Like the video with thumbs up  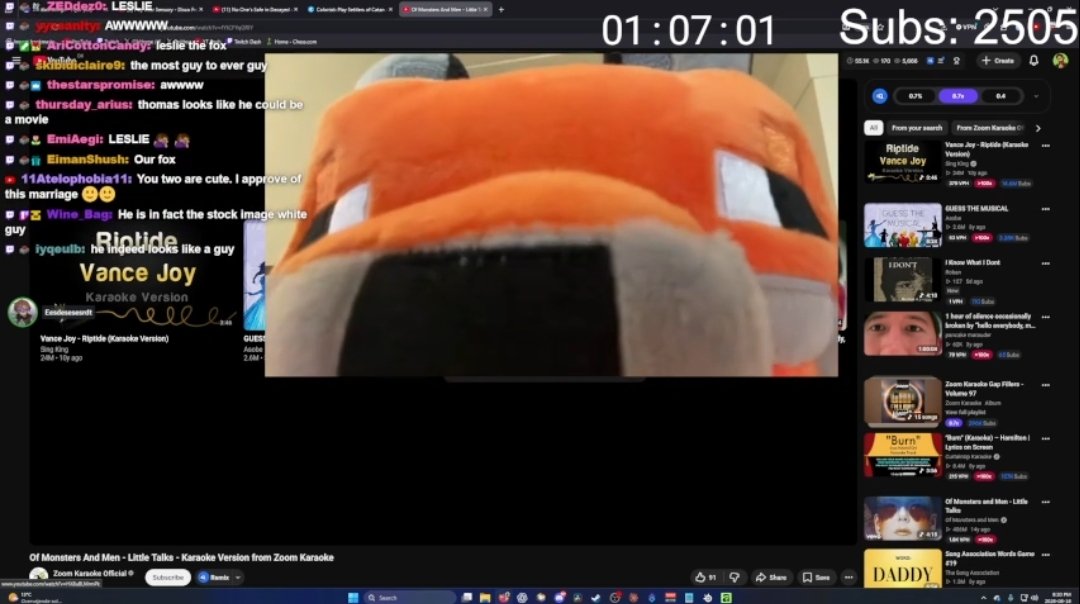coord(706,577)
